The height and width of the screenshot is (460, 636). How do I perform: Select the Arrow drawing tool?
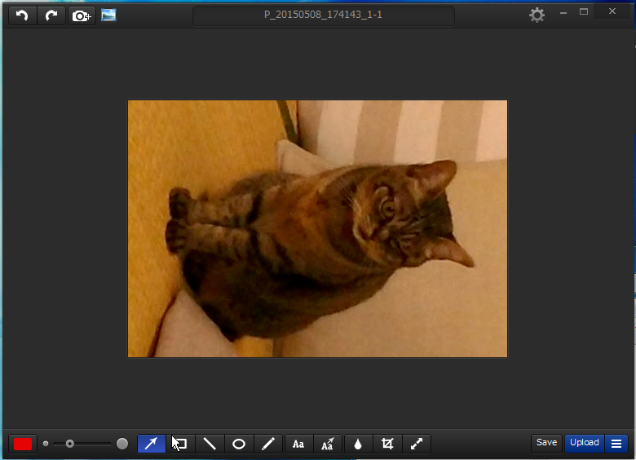click(151, 443)
